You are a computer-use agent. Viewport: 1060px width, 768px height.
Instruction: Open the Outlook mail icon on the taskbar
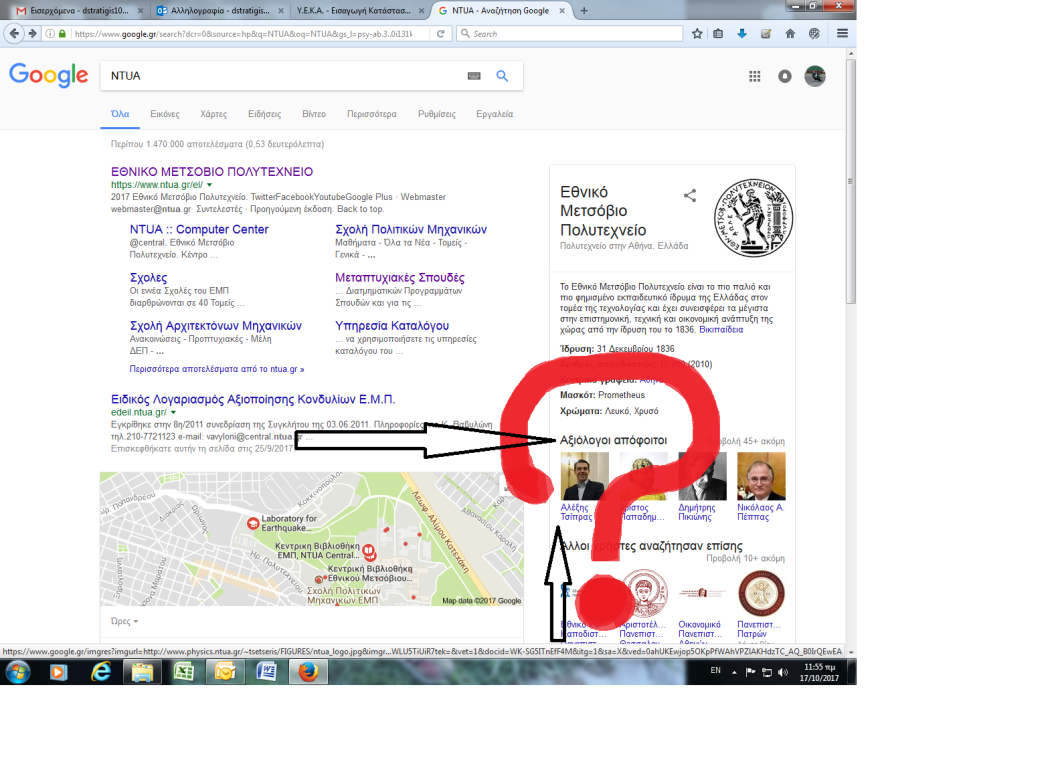click(224, 672)
